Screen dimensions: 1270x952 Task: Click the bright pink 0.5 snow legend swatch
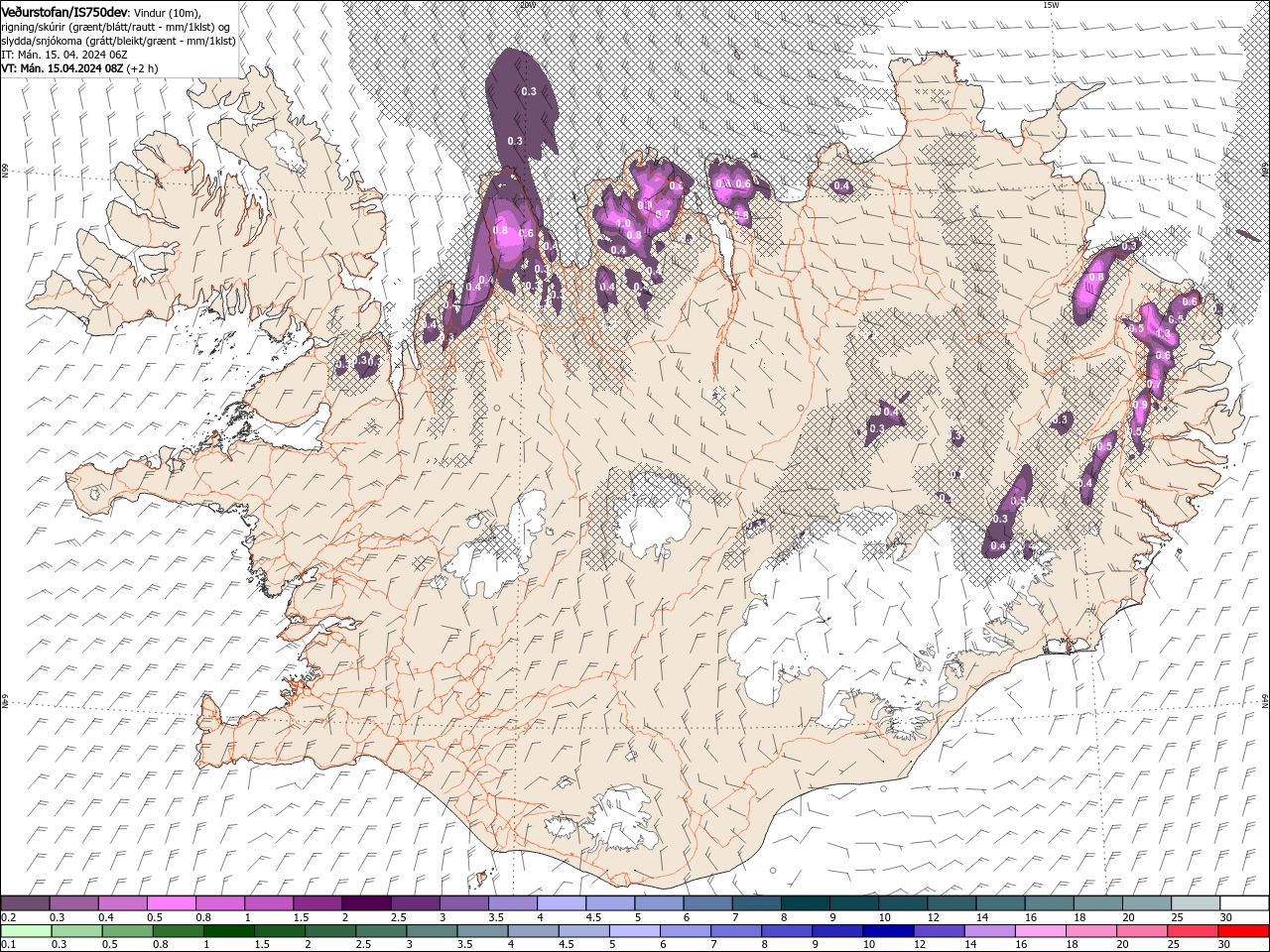172,903
